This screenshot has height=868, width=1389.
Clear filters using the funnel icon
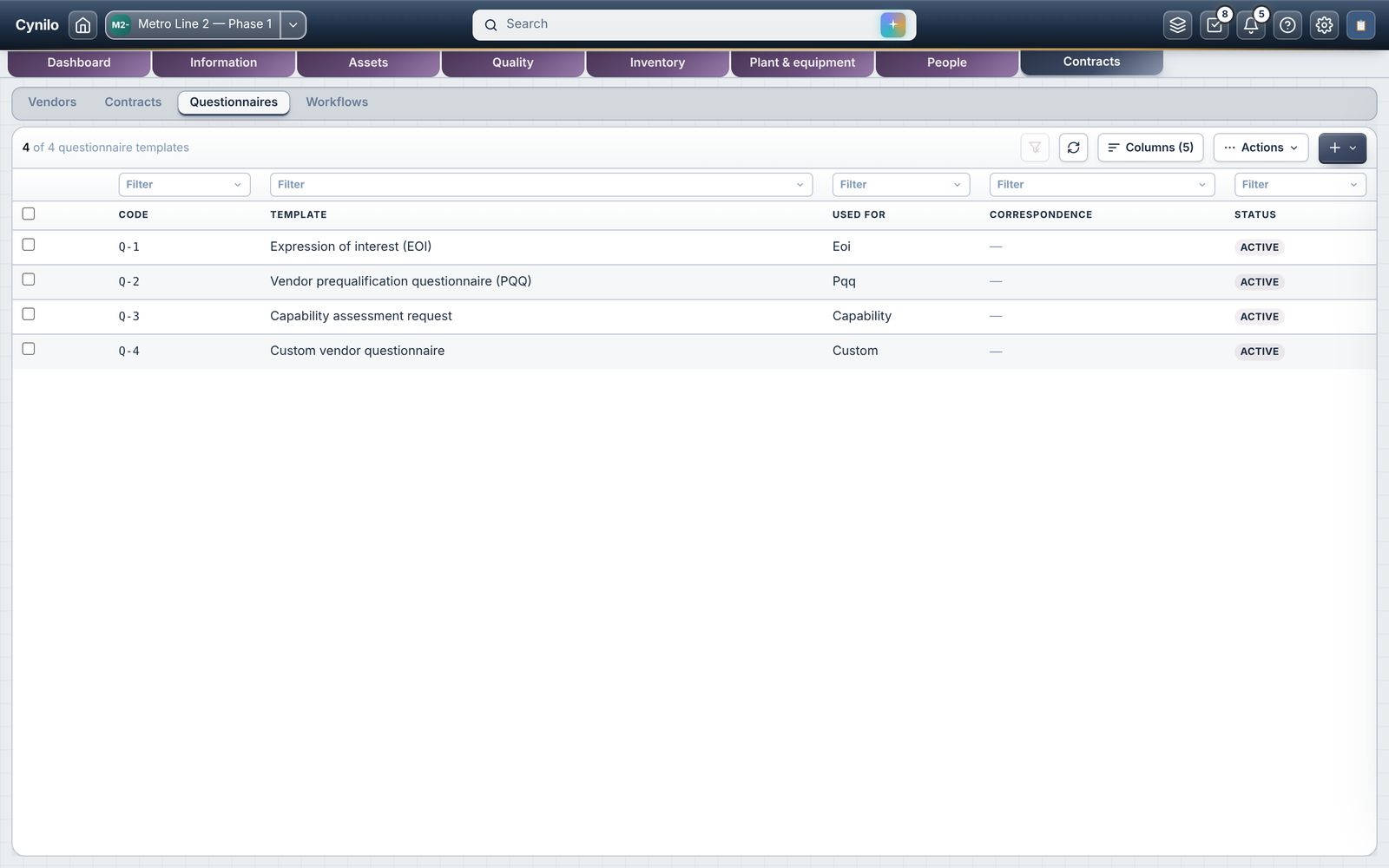(1035, 148)
